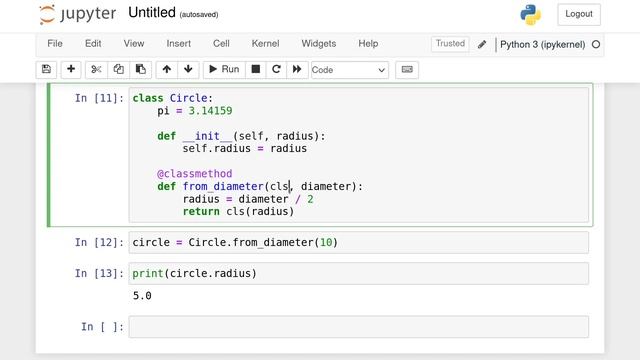
Task: Click the 5.0 output text
Action: click(x=142, y=296)
